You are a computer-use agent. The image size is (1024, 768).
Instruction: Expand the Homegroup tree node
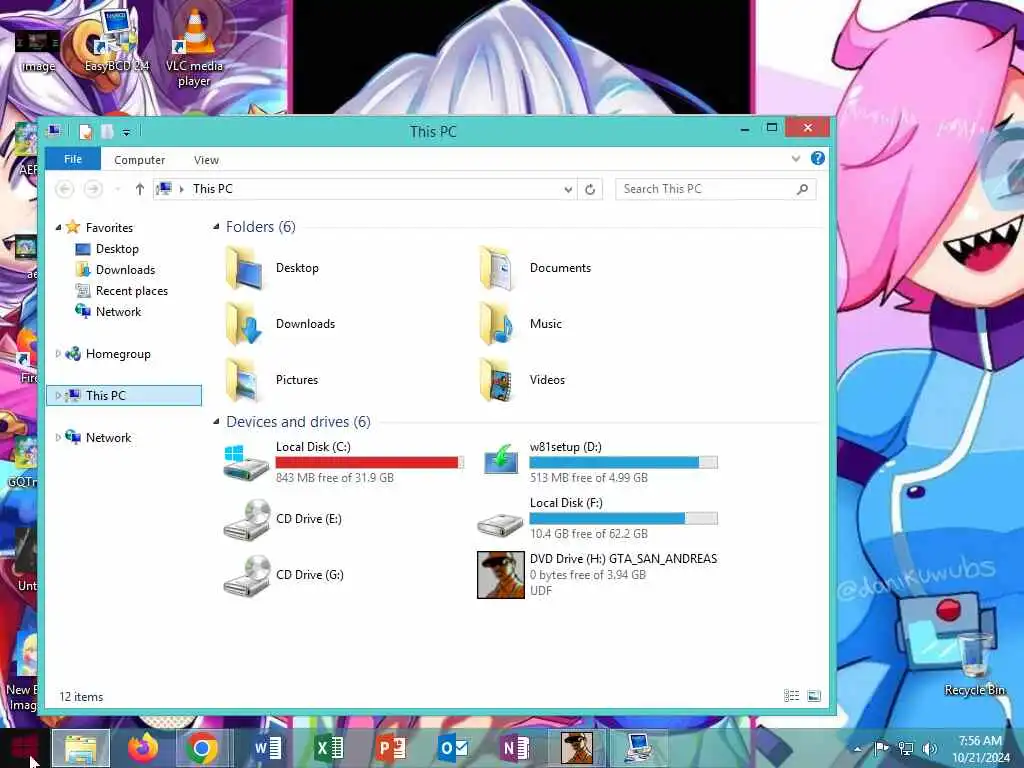point(58,354)
